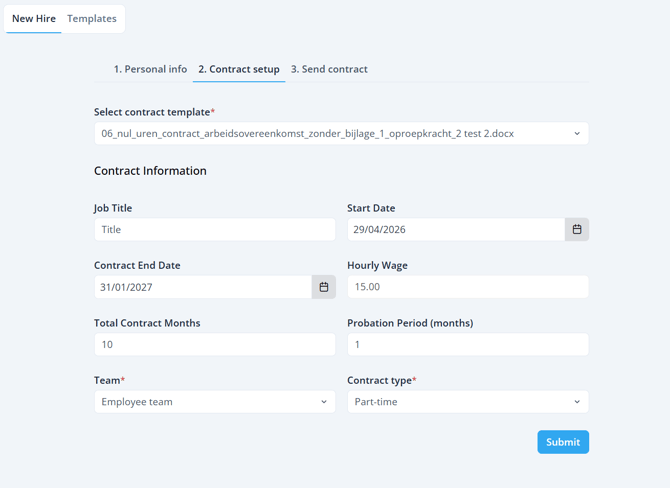
Task: Focus the Job Title input field
Action: click(x=215, y=229)
